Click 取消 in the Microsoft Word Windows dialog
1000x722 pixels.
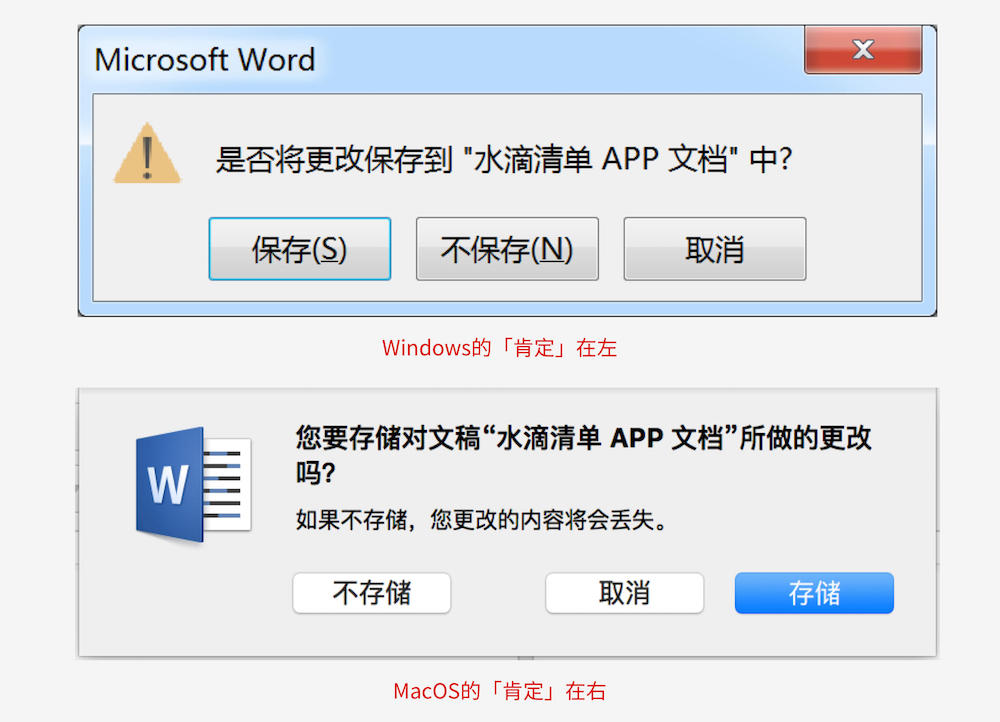[714, 249]
